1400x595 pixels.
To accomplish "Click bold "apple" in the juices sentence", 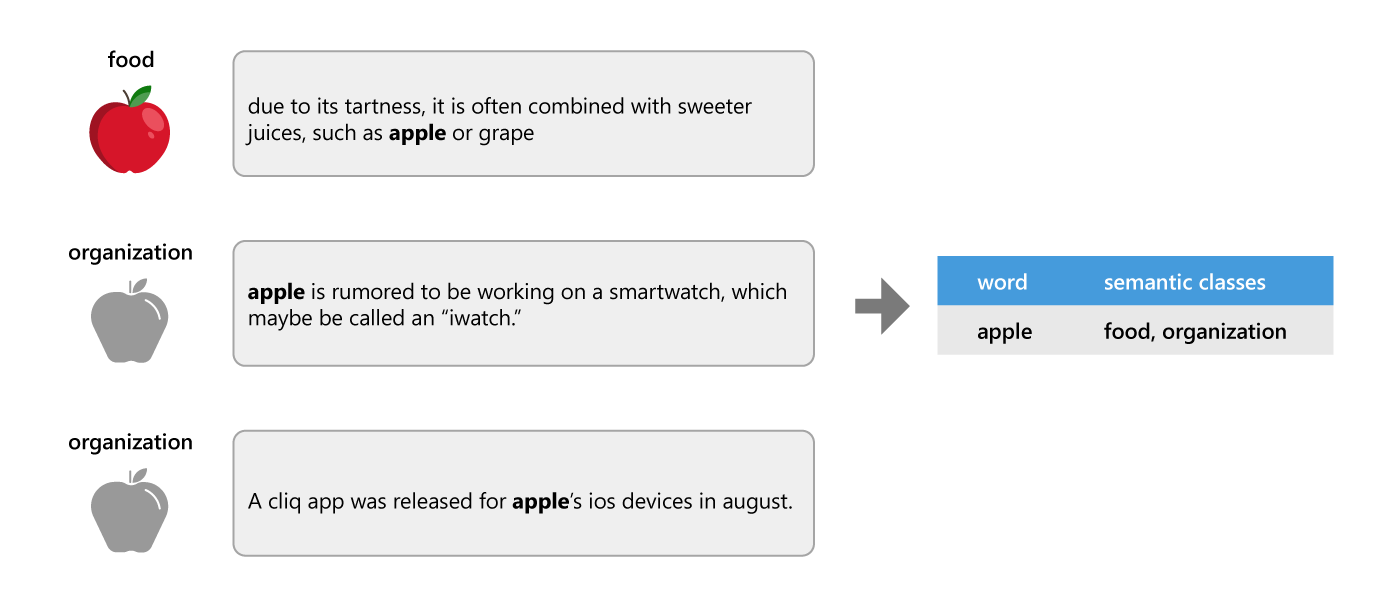I will [417, 133].
